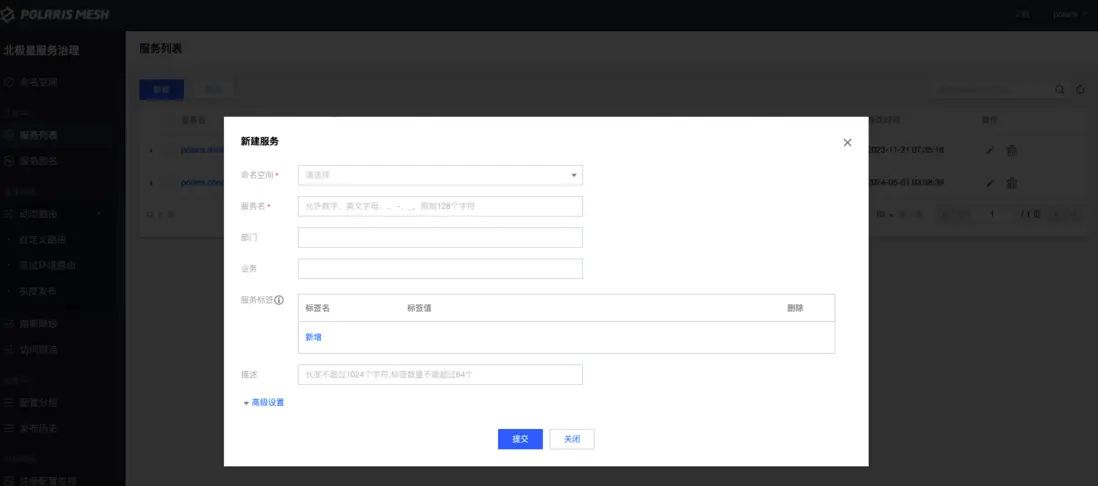Screen dimensions: 1098x486
Task: Click the Polaris Mesh logo
Action: [55, 15]
